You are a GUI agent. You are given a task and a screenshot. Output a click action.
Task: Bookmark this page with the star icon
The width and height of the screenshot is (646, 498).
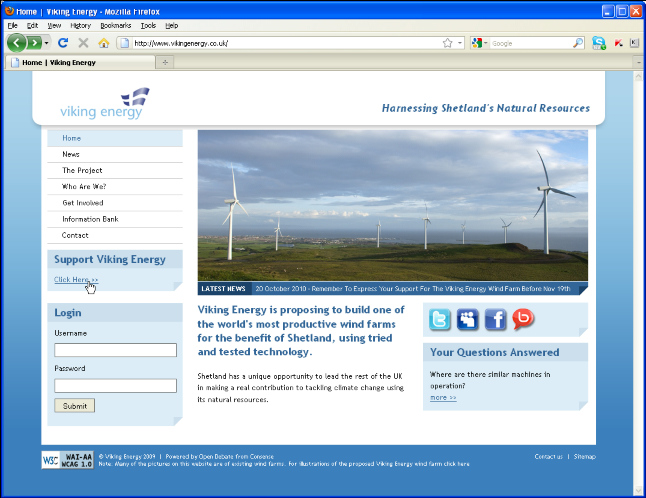[x=447, y=43]
